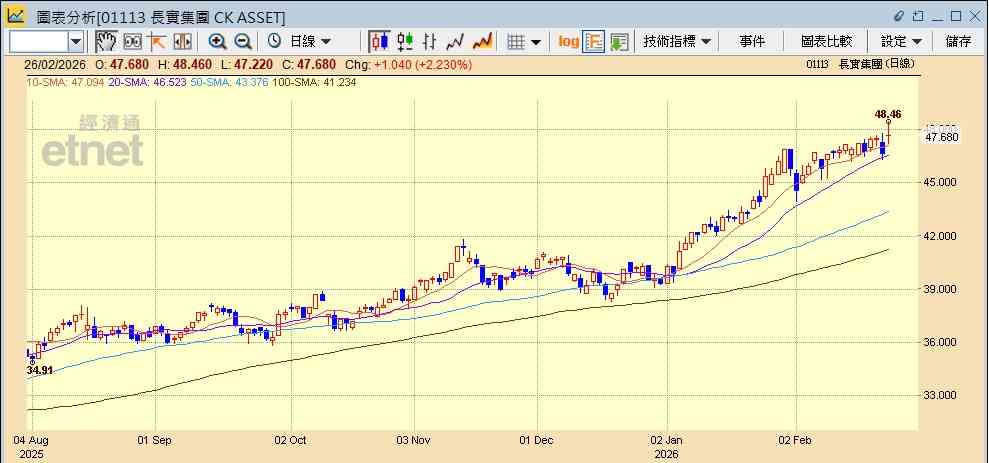Click the Chg: +1.040 (+2.230%) value
The width and height of the screenshot is (989, 463).
[x=409, y=65]
